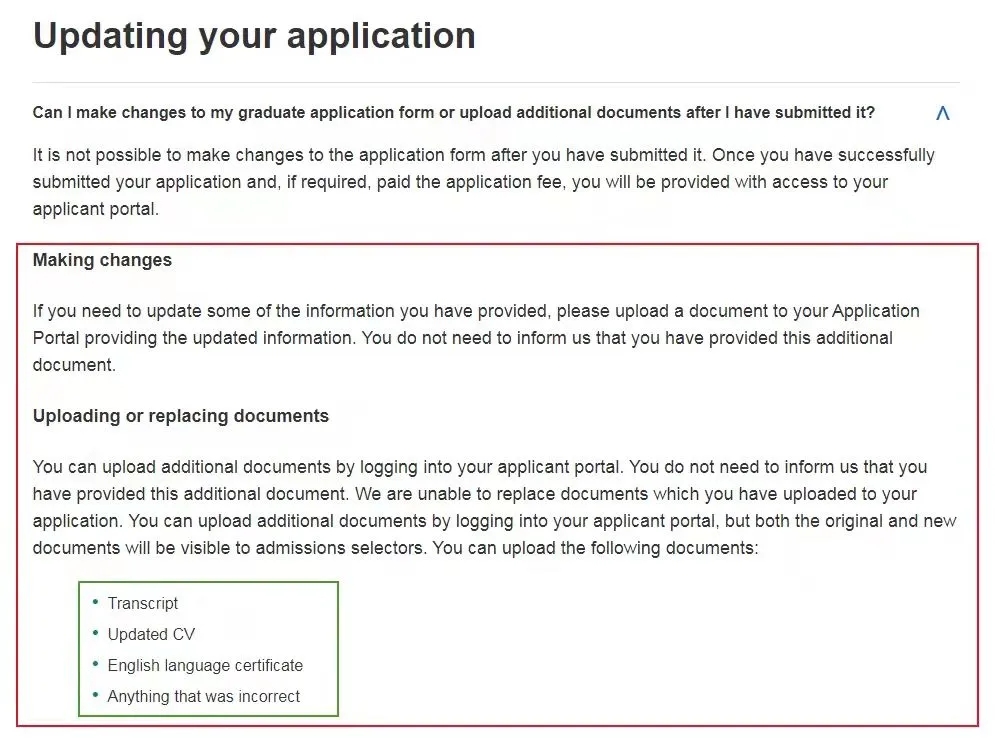995x743 pixels.
Task: Click the bullet beside Anything that was incorrect
Action: (95, 695)
